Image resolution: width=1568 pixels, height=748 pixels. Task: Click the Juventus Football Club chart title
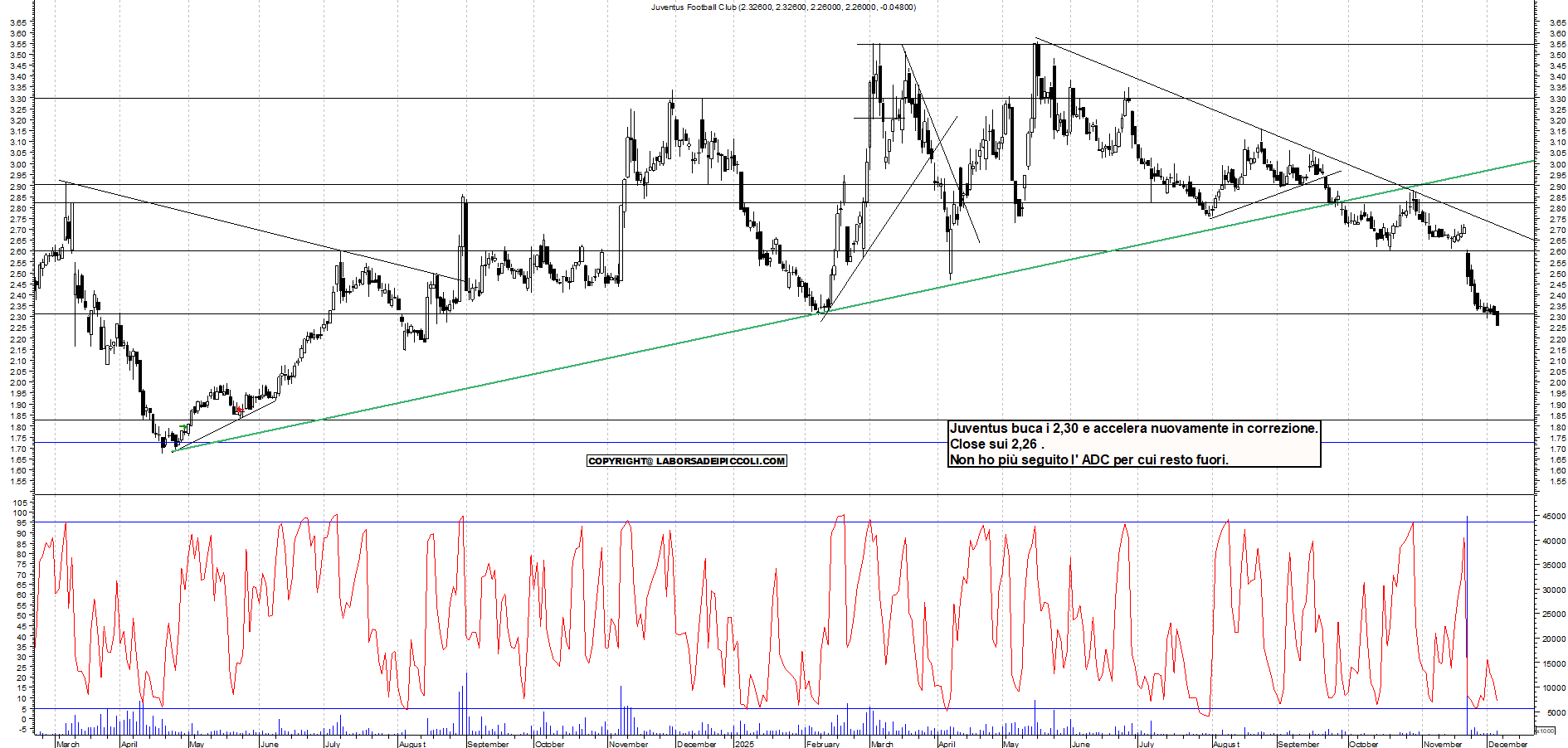[x=783, y=7]
